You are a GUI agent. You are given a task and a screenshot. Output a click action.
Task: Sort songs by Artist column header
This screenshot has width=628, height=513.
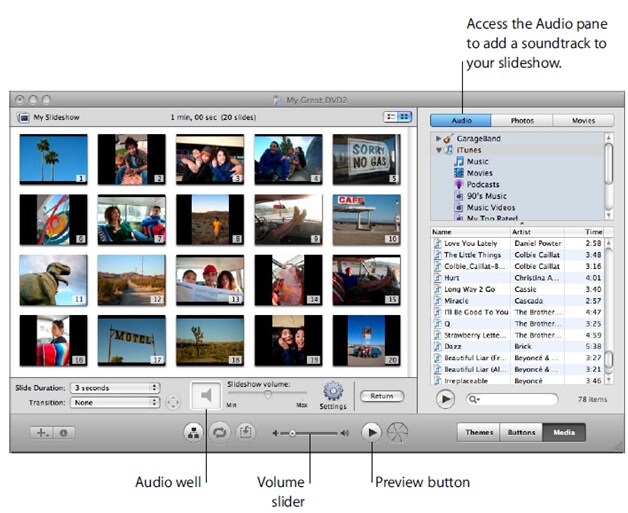point(537,232)
